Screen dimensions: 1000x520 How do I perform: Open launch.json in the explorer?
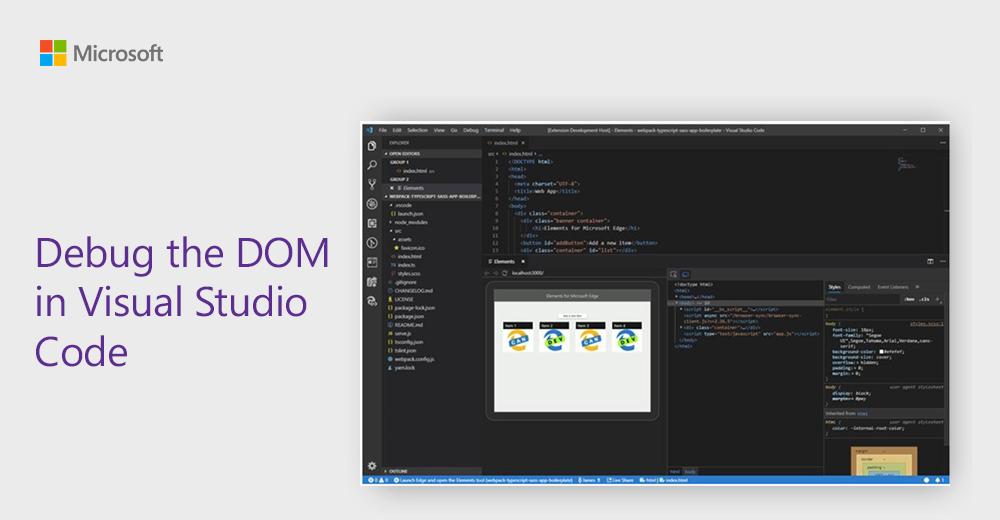coord(408,214)
